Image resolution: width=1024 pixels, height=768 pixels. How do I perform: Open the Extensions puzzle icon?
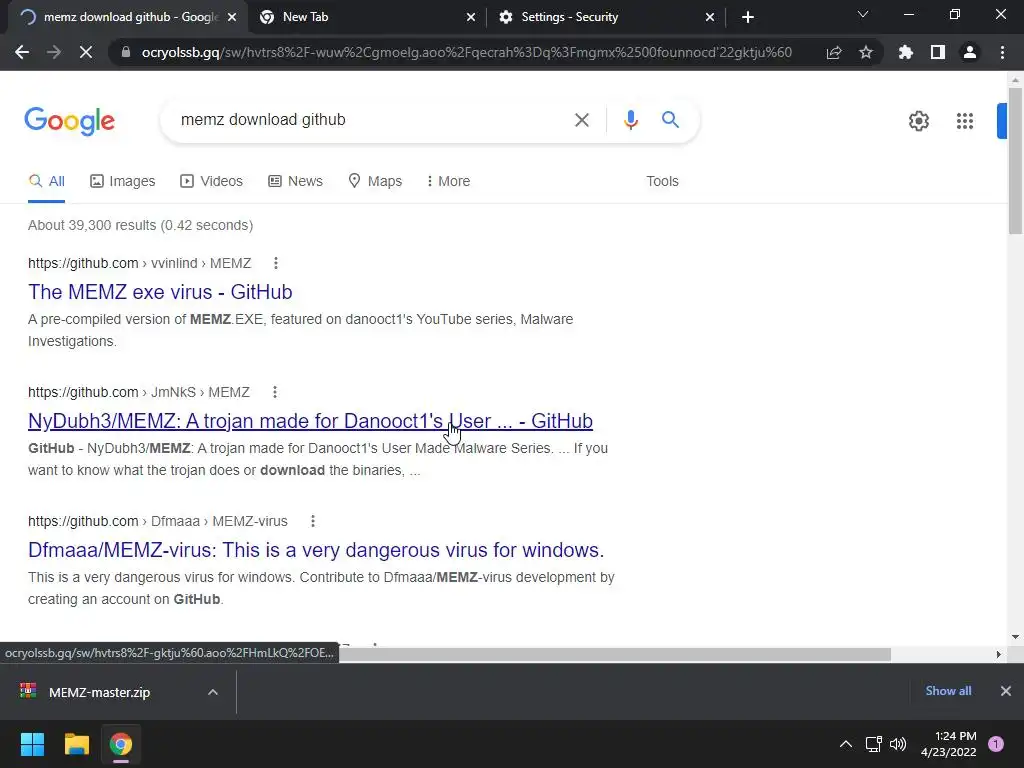[905, 52]
